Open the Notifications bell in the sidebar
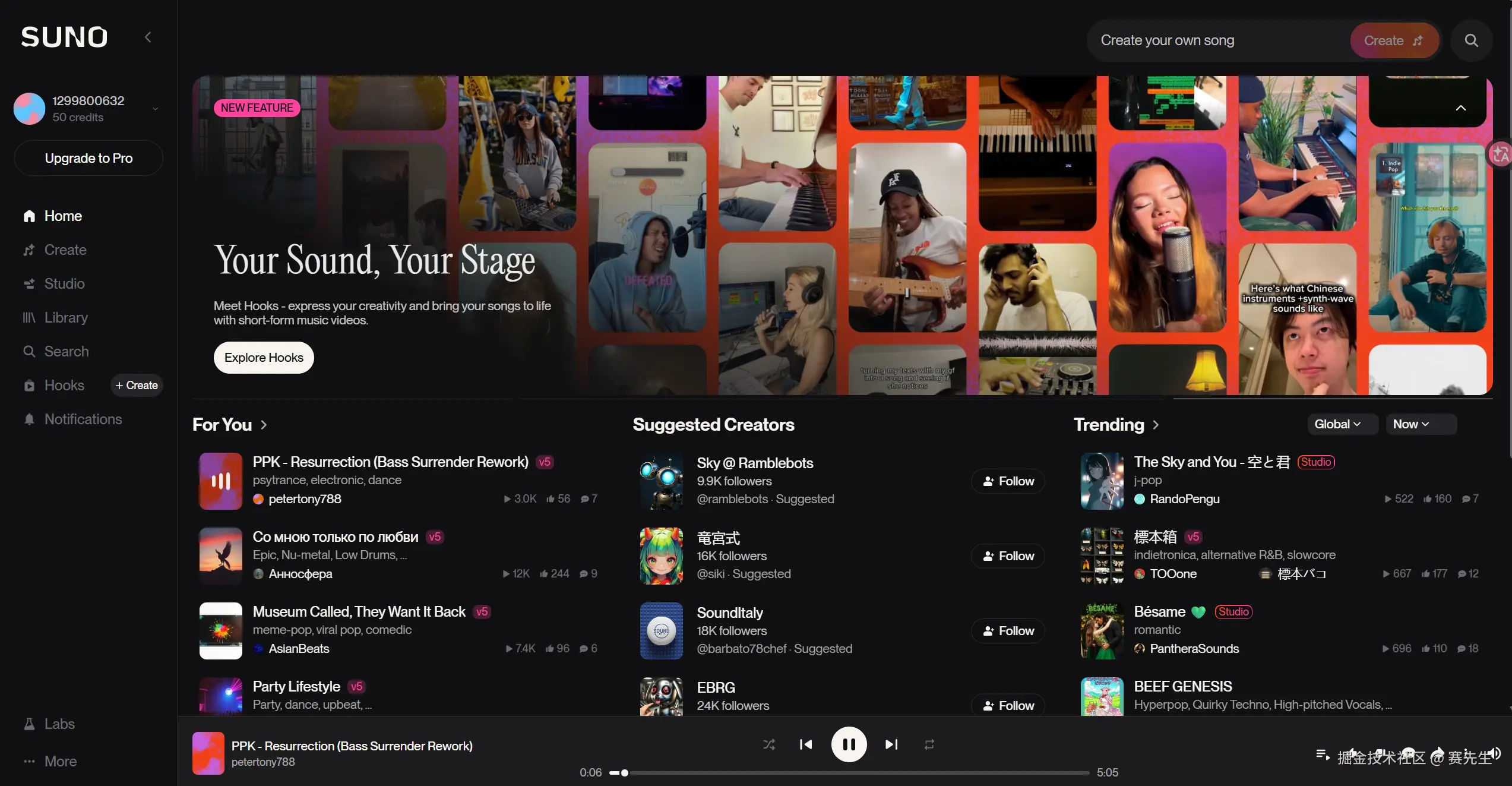 (x=30, y=419)
